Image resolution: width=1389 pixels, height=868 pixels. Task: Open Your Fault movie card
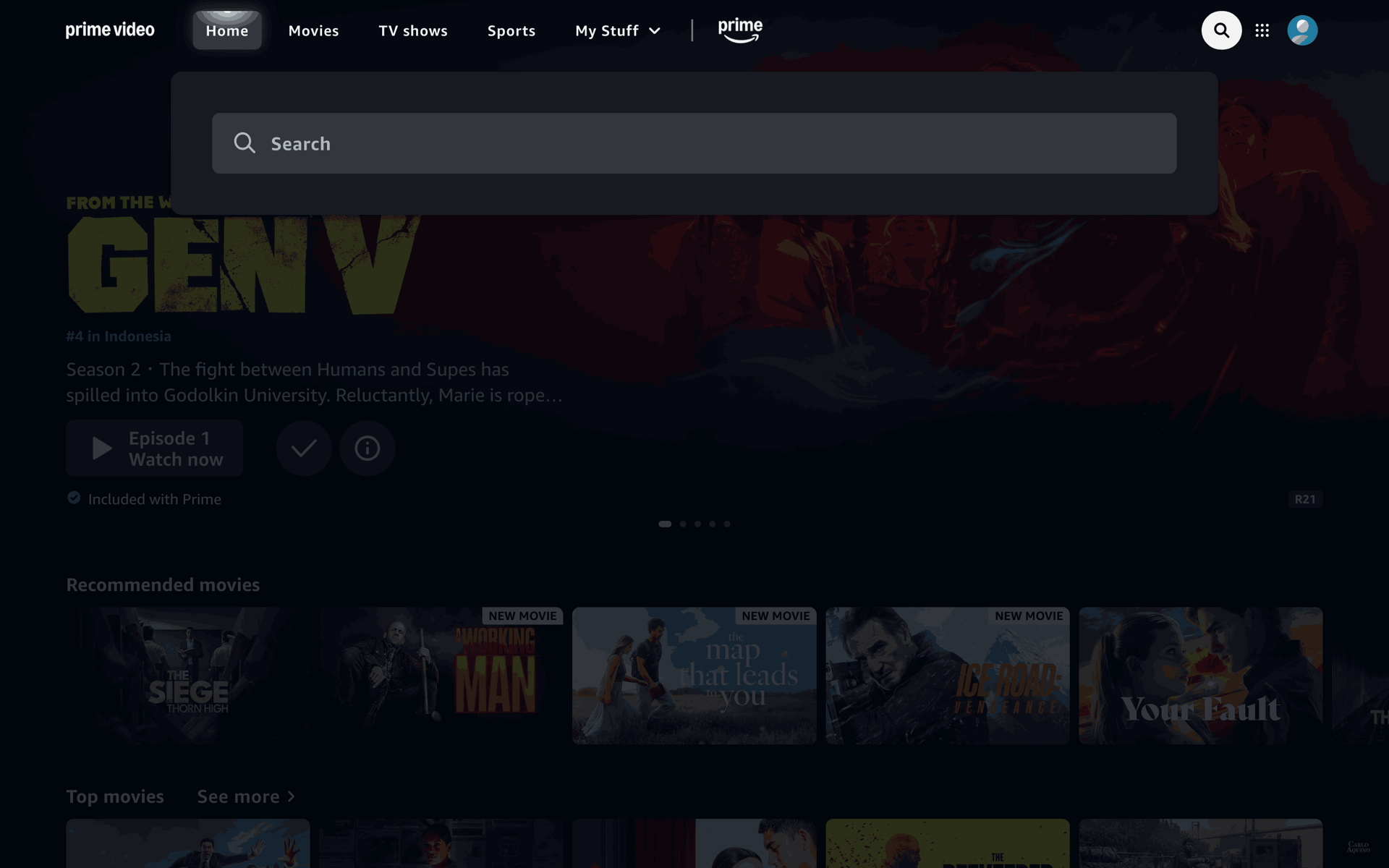(x=1201, y=676)
